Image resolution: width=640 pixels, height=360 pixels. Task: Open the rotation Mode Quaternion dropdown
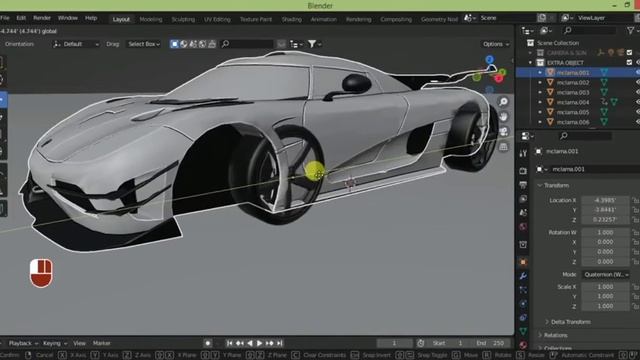(606, 275)
